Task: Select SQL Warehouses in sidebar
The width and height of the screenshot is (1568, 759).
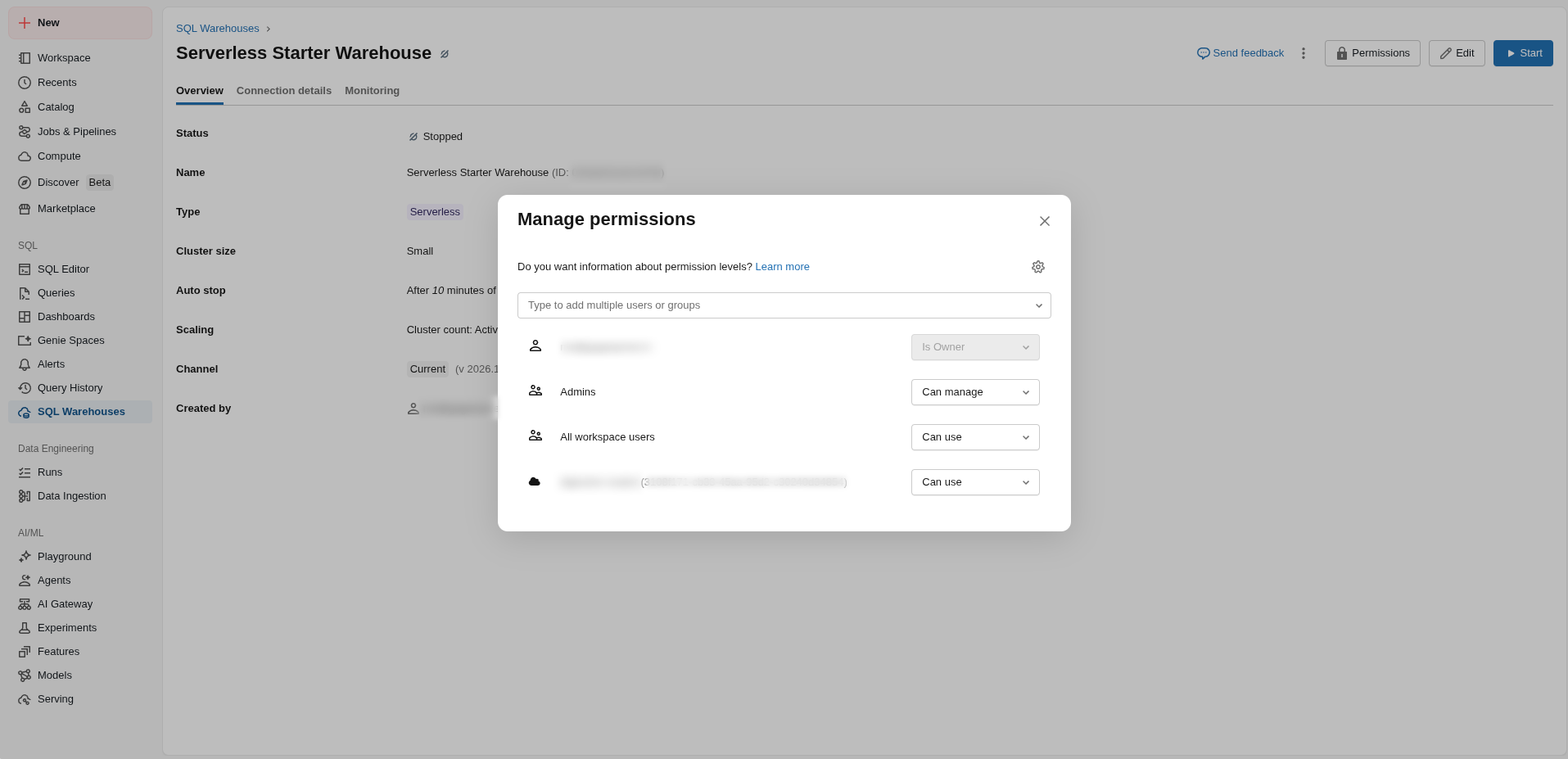Action: point(80,412)
